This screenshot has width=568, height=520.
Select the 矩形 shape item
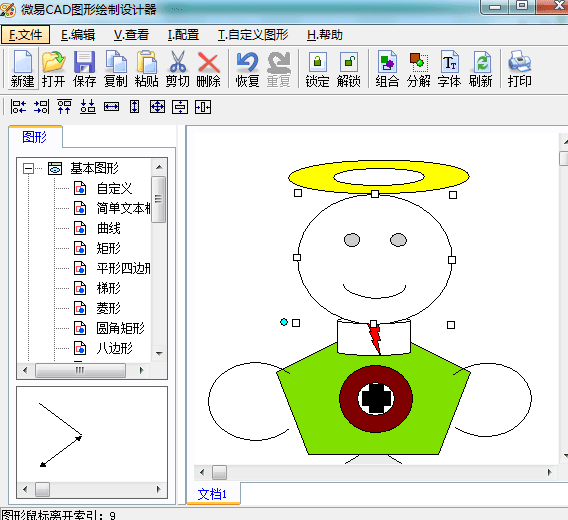coord(109,248)
